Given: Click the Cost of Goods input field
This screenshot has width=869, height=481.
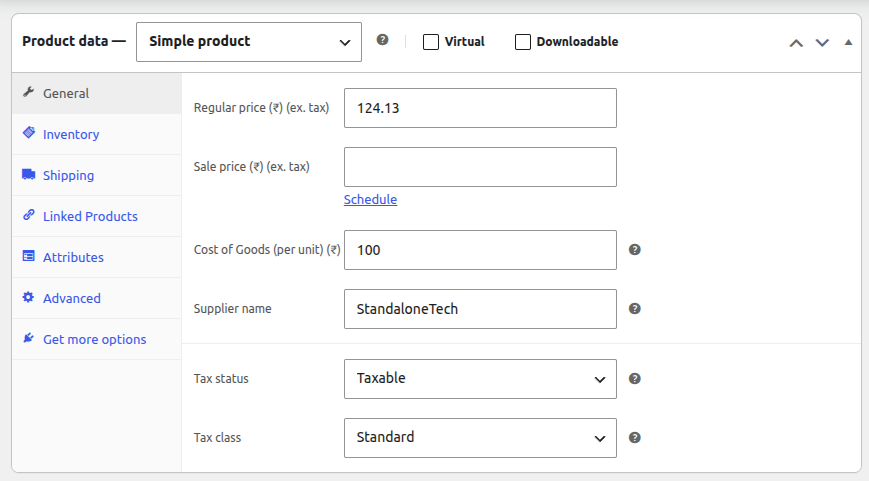Looking at the screenshot, I should coord(480,250).
